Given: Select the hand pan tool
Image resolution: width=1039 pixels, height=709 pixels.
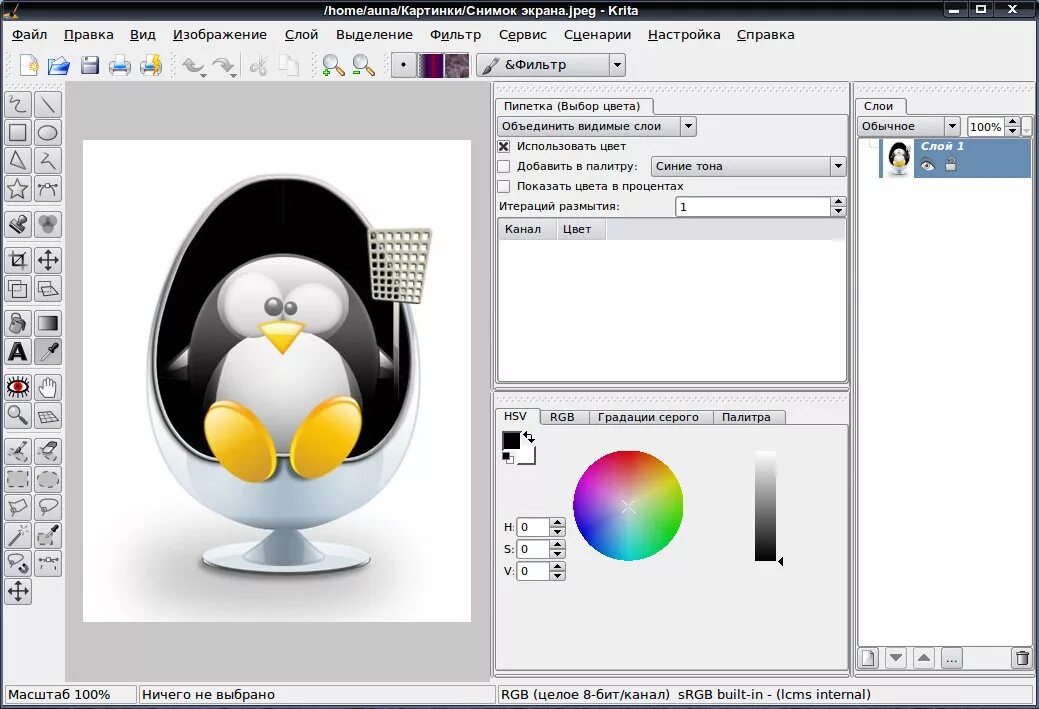Looking at the screenshot, I should (48, 387).
